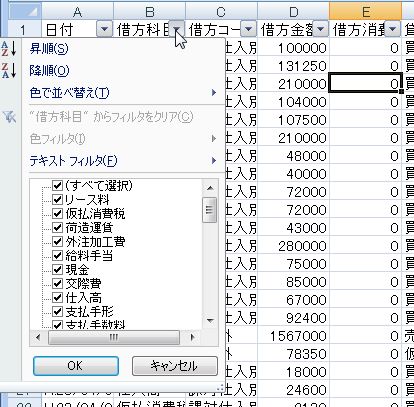The width and height of the screenshot is (414, 407).
Task: Toggle the (すべて選択) checkbox
Action: pos(58,185)
